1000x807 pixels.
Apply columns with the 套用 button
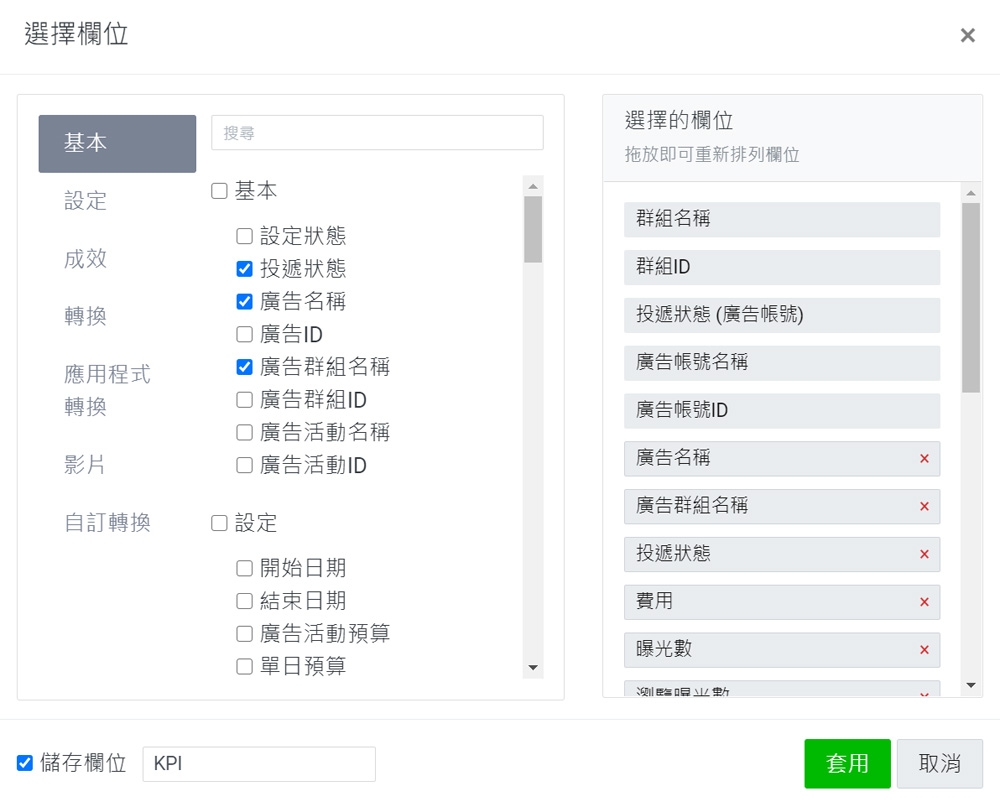pos(846,764)
